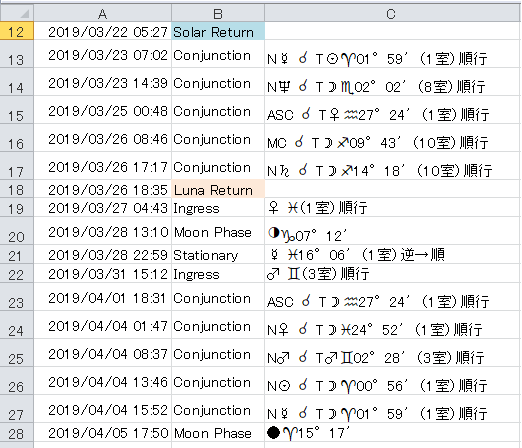Select row 22 header
Screen dimensions: 522x448
point(16,274)
